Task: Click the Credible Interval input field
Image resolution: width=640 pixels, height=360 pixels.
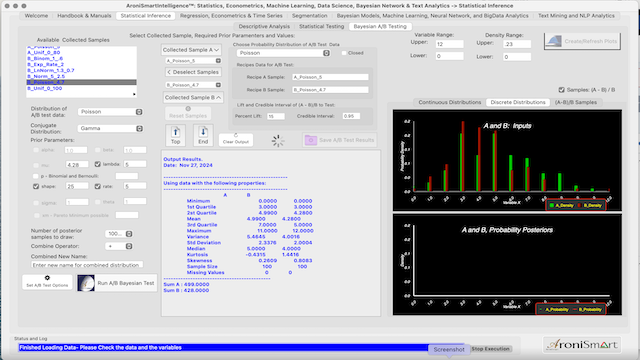Action: point(351,116)
